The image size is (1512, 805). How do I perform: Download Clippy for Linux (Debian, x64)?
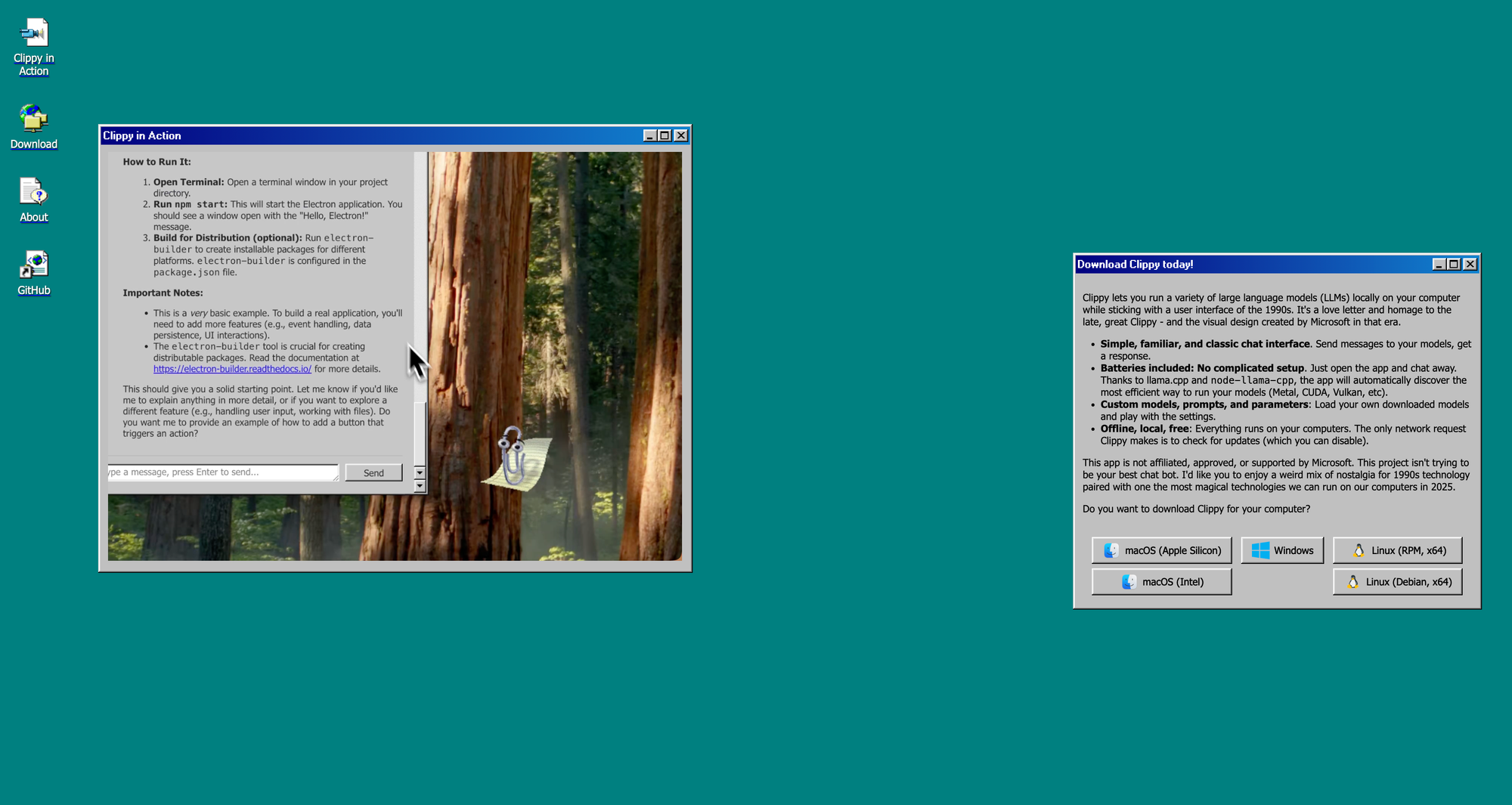pyautogui.click(x=1397, y=581)
